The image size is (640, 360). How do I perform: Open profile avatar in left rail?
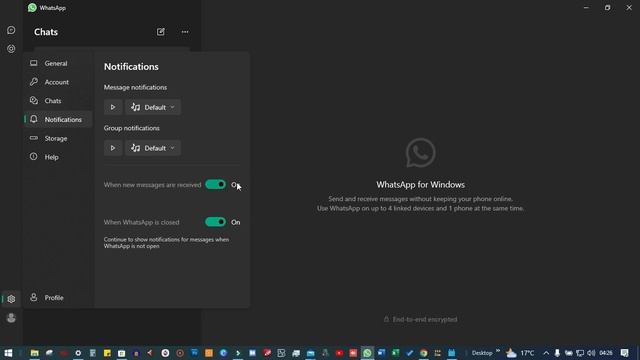coord(11,318)
